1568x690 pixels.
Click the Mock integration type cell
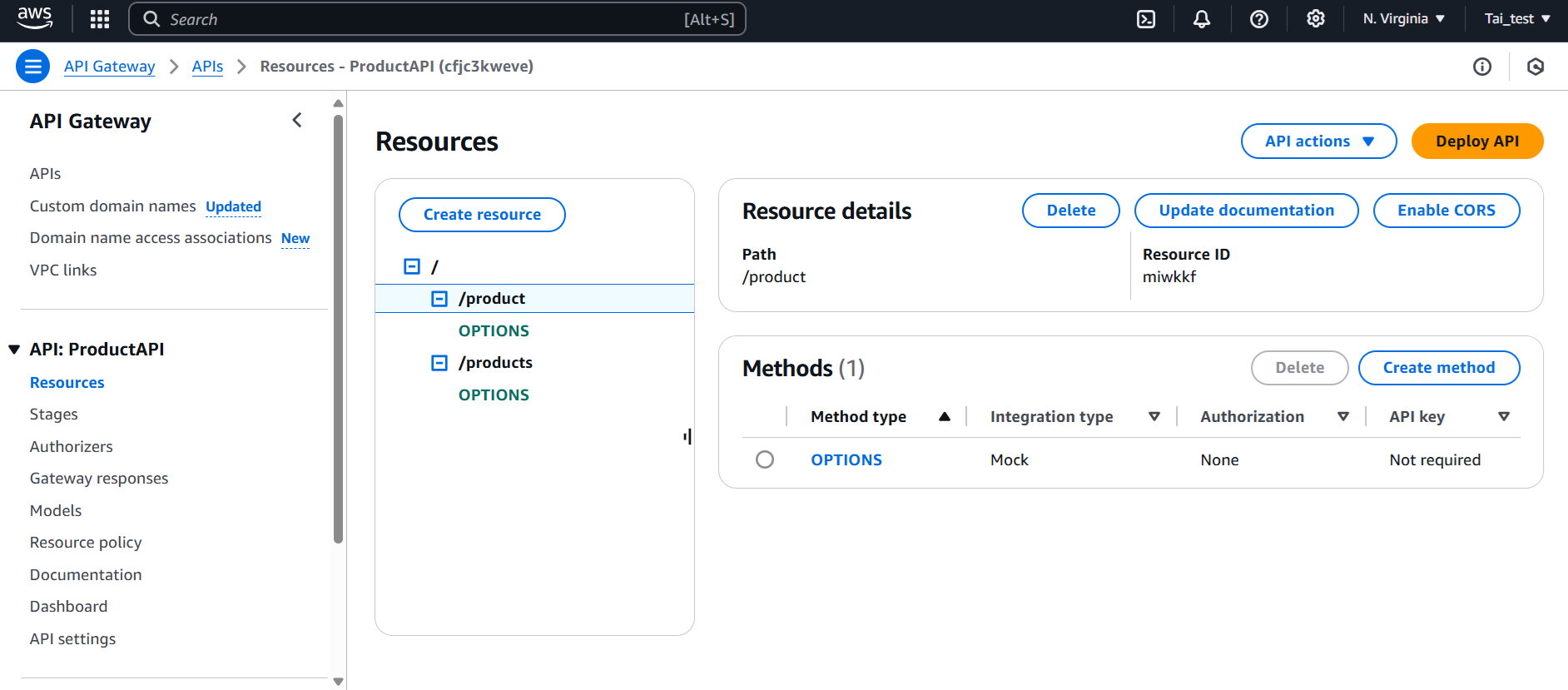(1010, 460)
